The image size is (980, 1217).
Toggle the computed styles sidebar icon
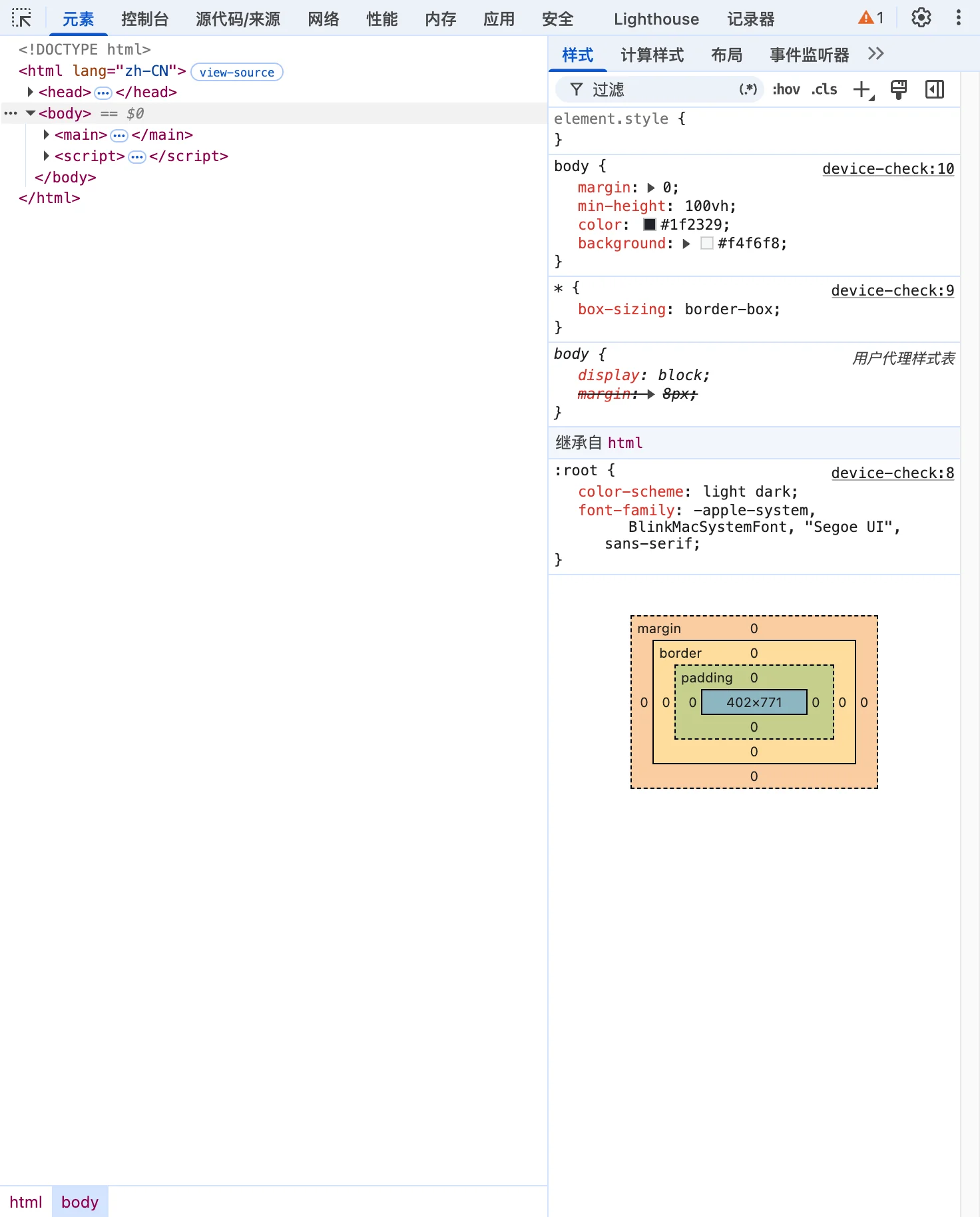[x=935, y=90]
